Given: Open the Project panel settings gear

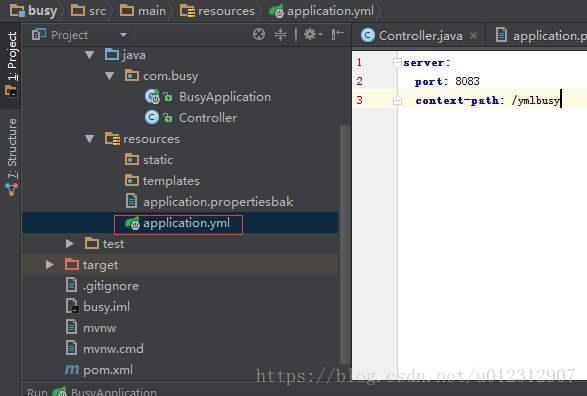Looking at the screenshot, I should (310, 34).
